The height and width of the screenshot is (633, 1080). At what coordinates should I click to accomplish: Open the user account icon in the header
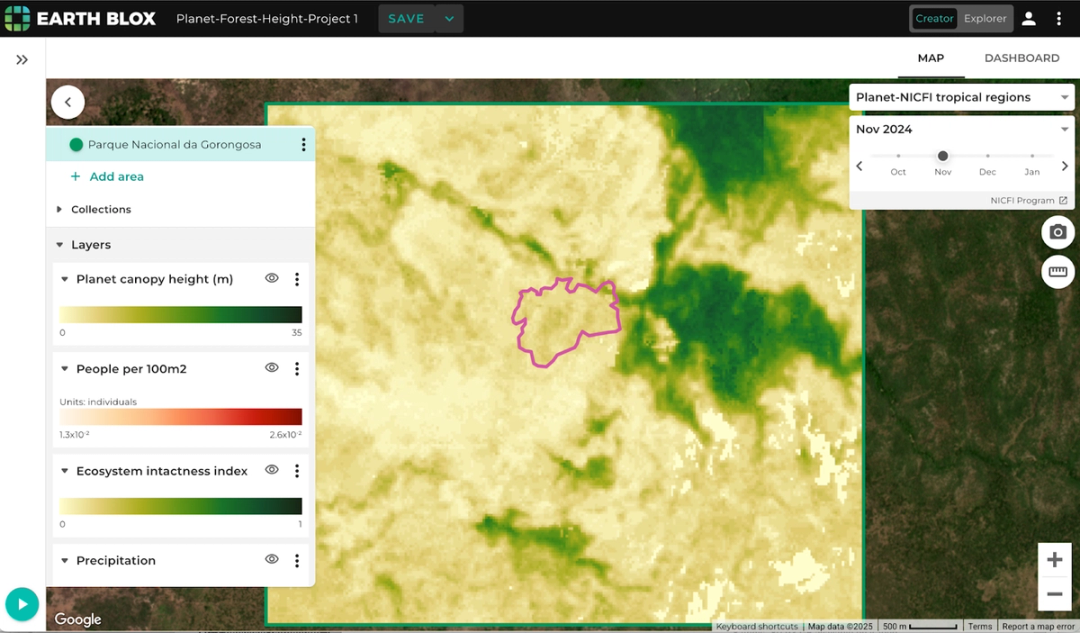click(x=1028, y=17)
